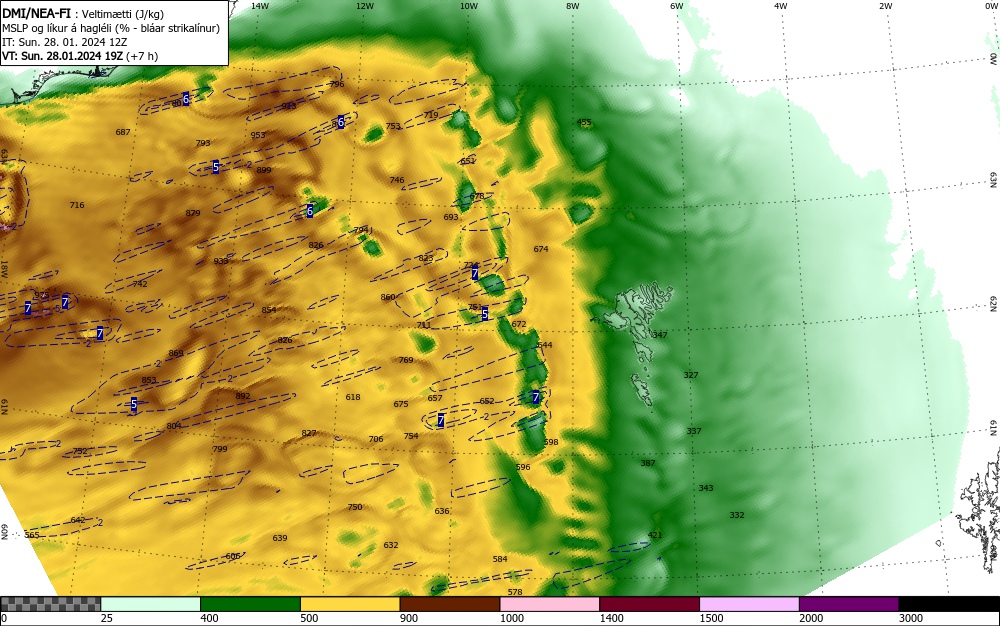Viewport: 1000px width, 626px height.
Task: Click the map value '953'
Action: [x=258, y=135]
